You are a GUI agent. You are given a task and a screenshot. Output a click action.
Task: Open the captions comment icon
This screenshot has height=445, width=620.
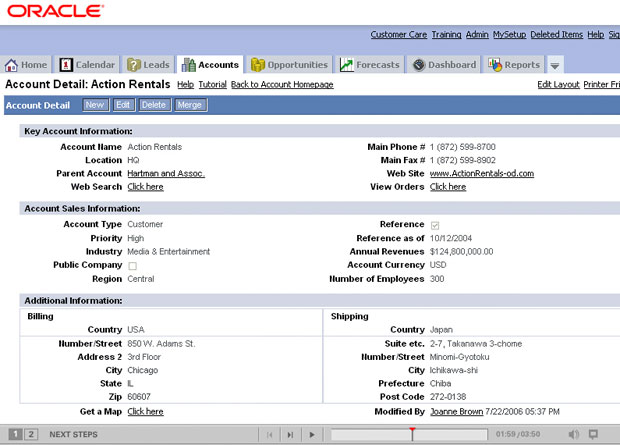[593, 434]
